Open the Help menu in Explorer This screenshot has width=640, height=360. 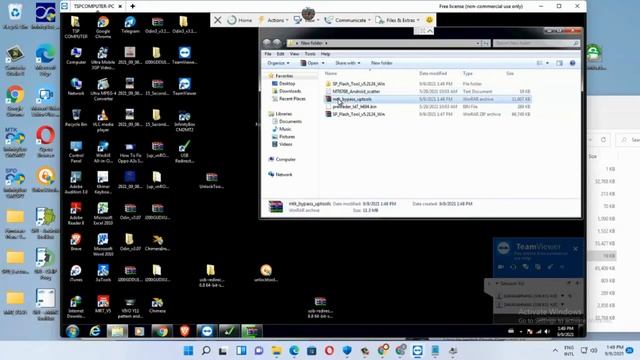point(325,53)
